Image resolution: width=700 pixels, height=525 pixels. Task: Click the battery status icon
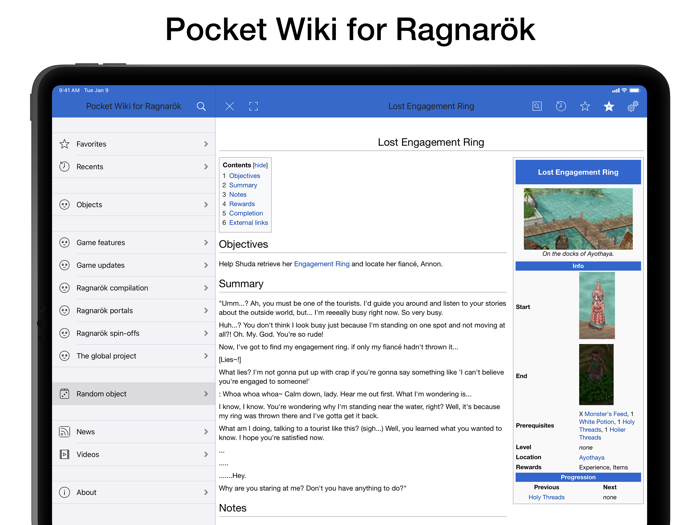coord(634,90)
